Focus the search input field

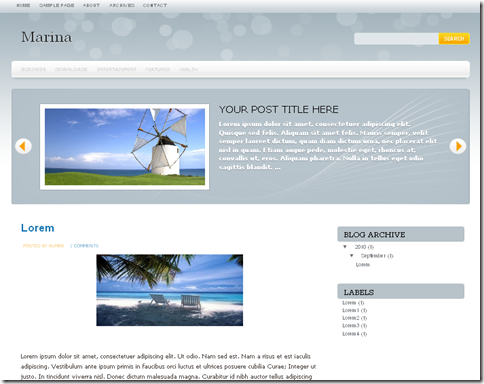click(x=396, y=39)
